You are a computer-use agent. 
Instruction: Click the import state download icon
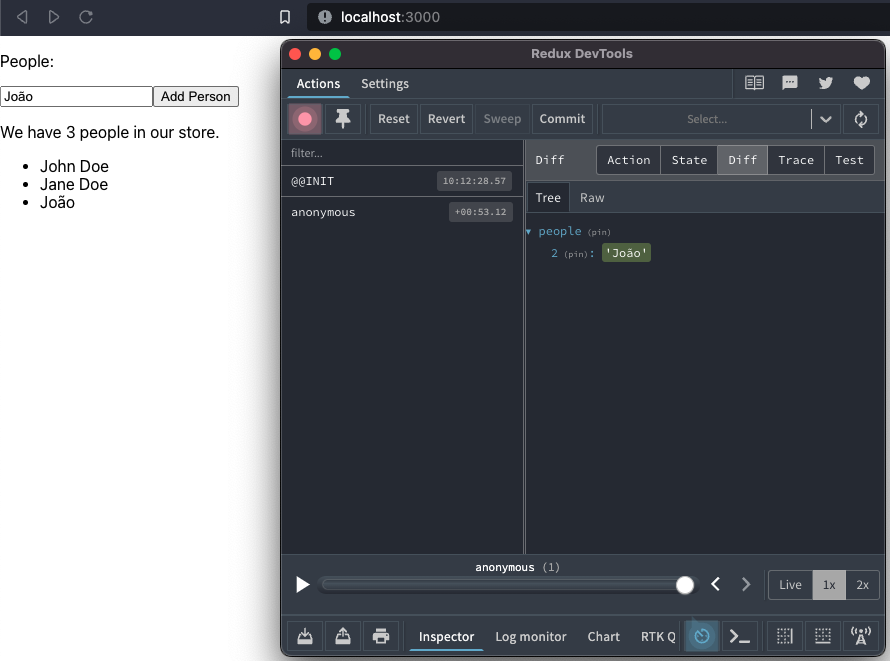tap(305, 636)
